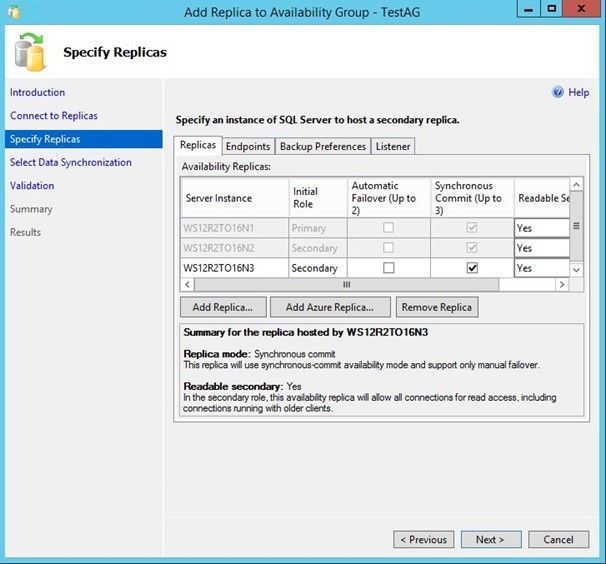The image size is (606, 564).
Task: Go to the Introduction wizard page
Action: pos(37,92)
